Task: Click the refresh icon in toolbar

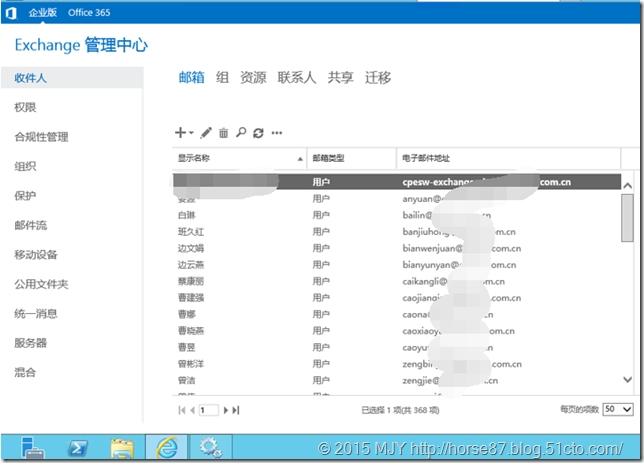Action: pos(258,132)
